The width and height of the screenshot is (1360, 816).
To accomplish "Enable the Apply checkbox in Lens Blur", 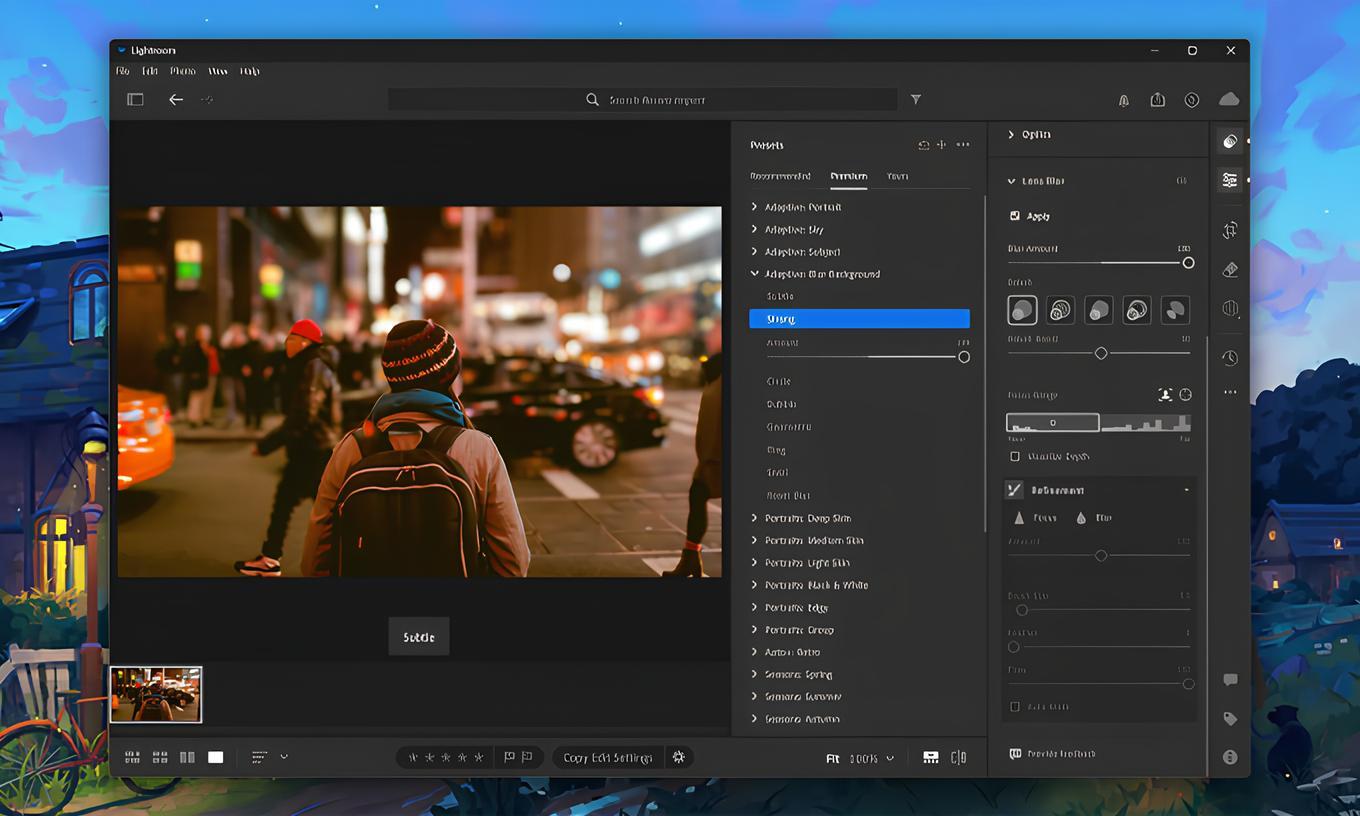I will pyautogui.click(x=1014, y=215).
